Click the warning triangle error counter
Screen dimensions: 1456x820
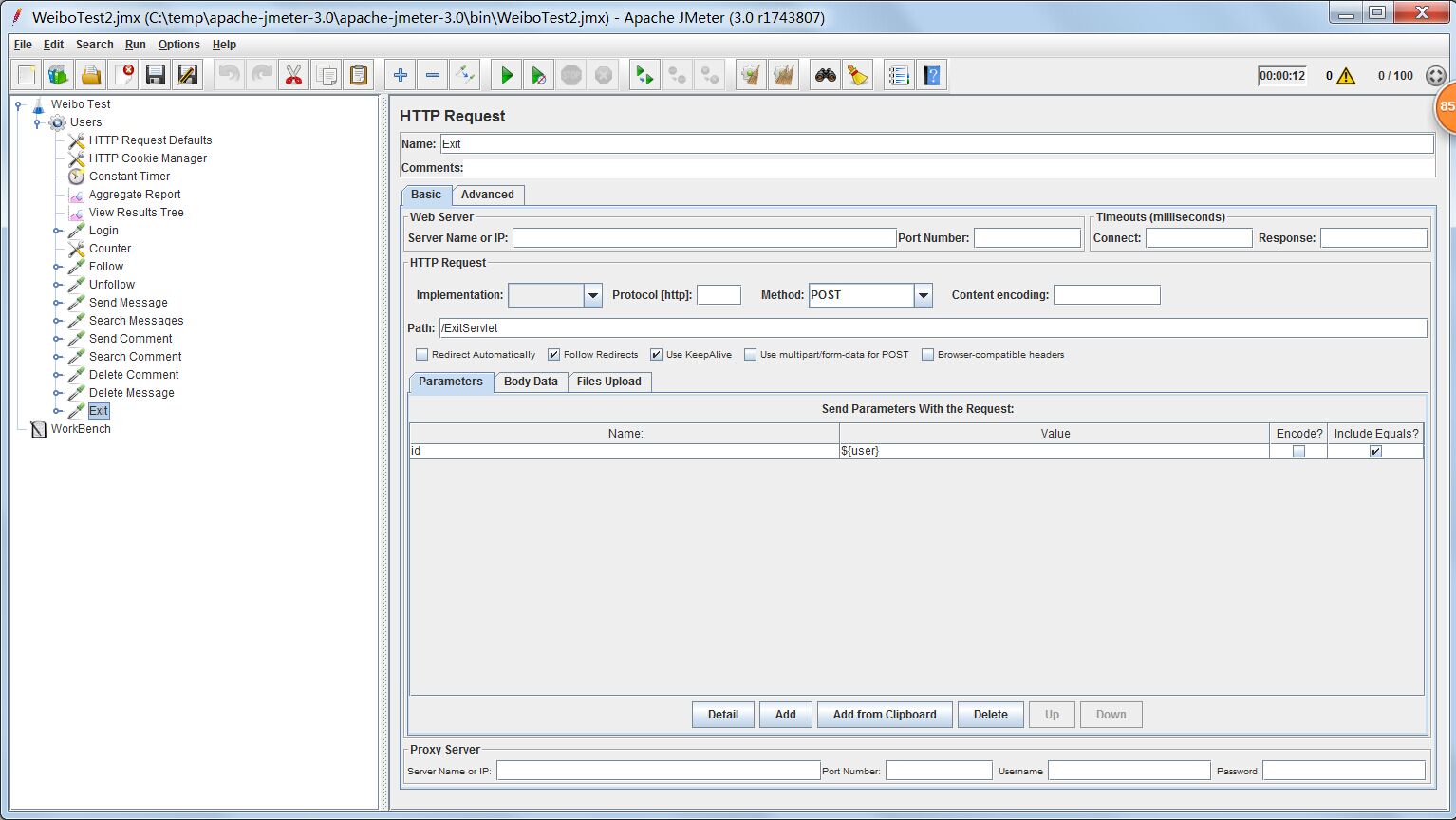1346,76
